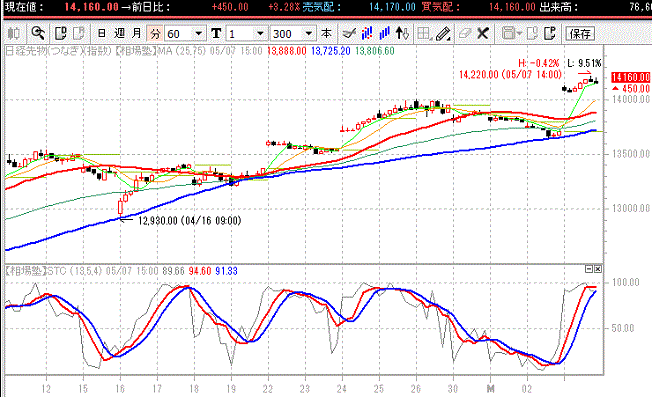Select the pencil drawing tool
Image resolution: width=652 pixels, height=397 pixels.
[443, 34]
